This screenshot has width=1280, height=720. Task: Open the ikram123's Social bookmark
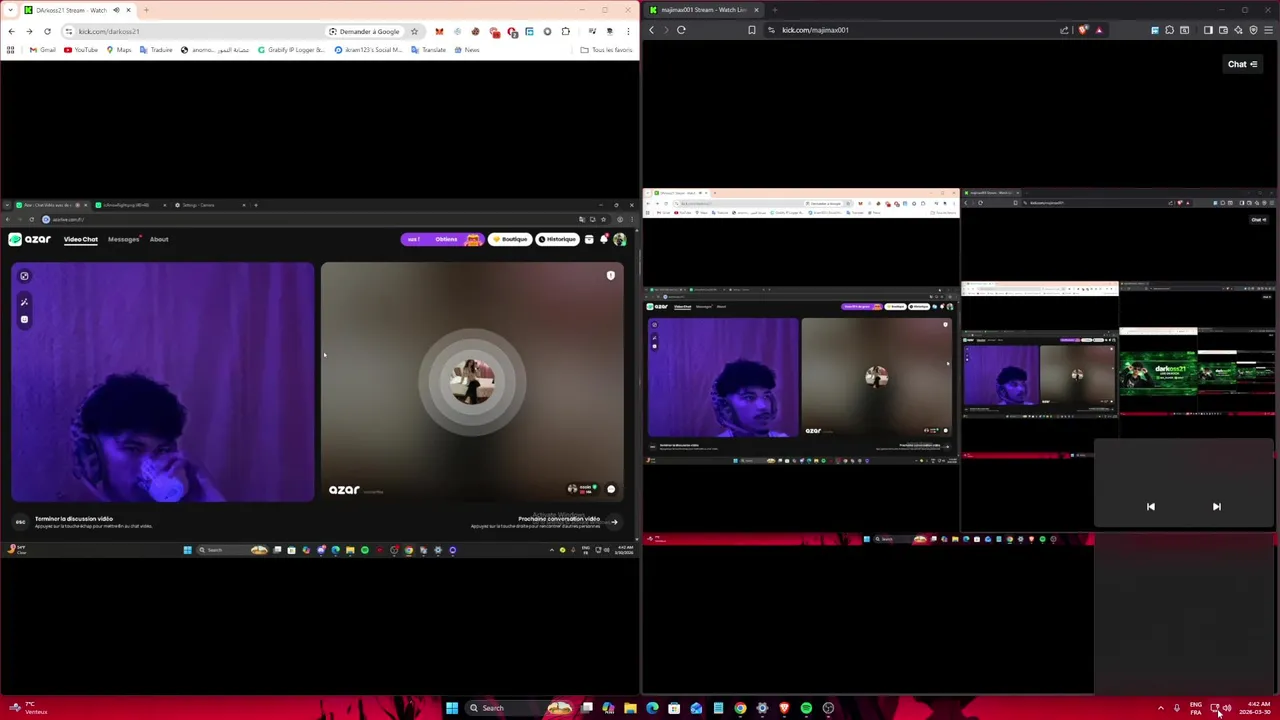(368, 50)
